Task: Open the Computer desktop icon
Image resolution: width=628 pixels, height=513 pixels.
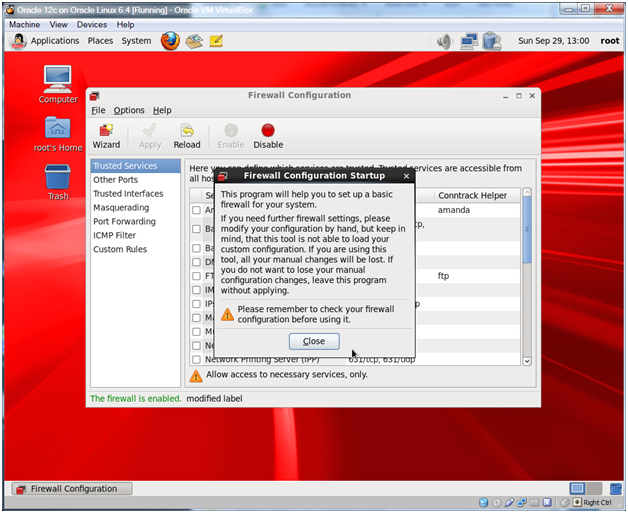Action: click(58, 84)
